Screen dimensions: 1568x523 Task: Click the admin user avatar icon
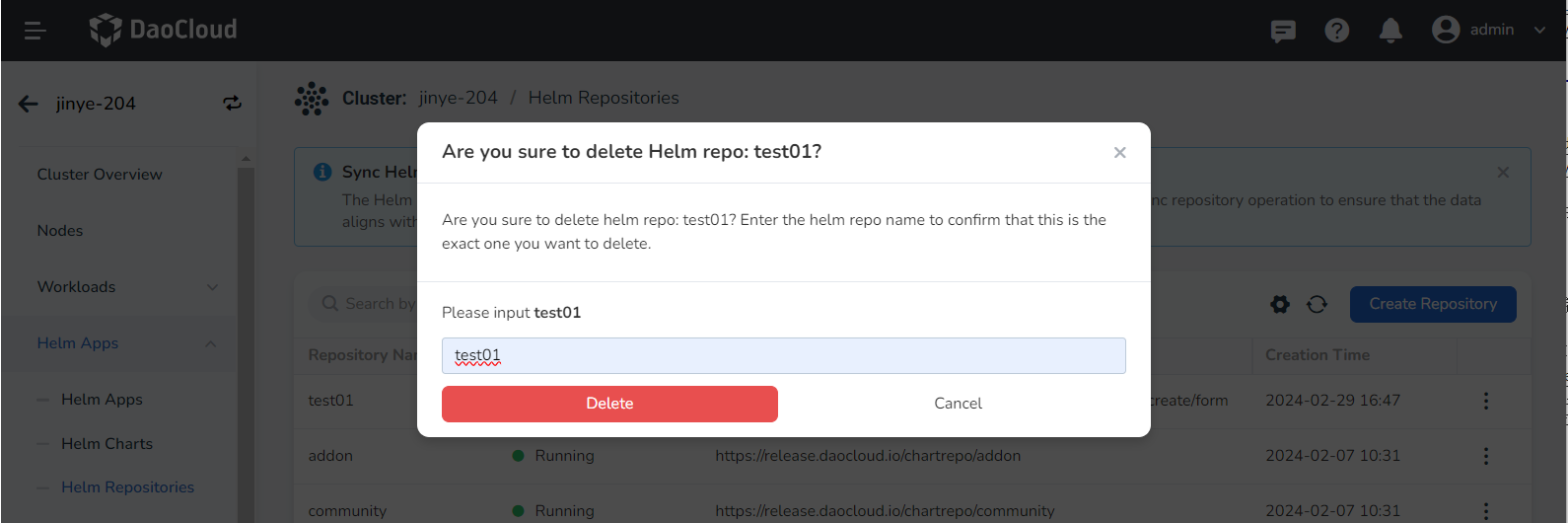pyautogui.click(x=1446, y=30)
